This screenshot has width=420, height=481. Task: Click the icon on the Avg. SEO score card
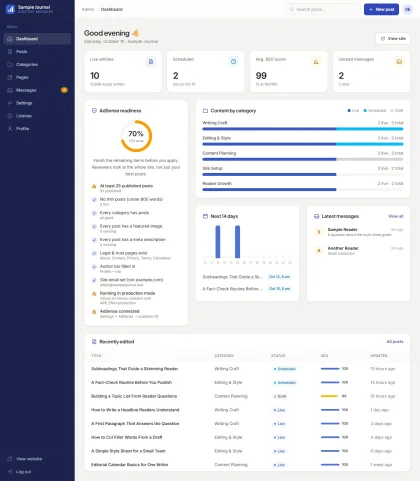coord(316,62)
